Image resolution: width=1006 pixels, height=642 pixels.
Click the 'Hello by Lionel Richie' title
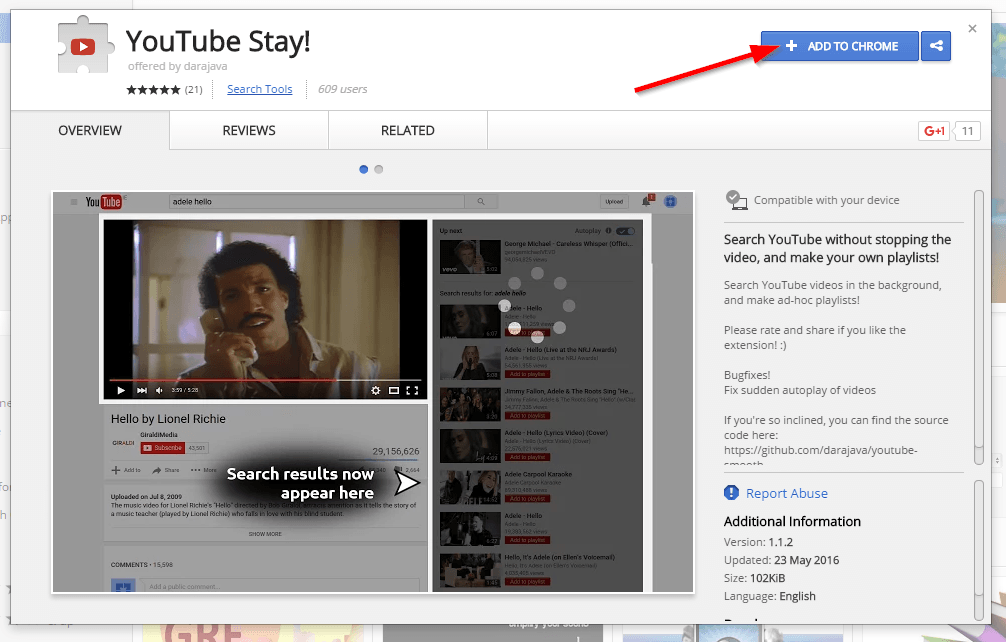point(168,419)
